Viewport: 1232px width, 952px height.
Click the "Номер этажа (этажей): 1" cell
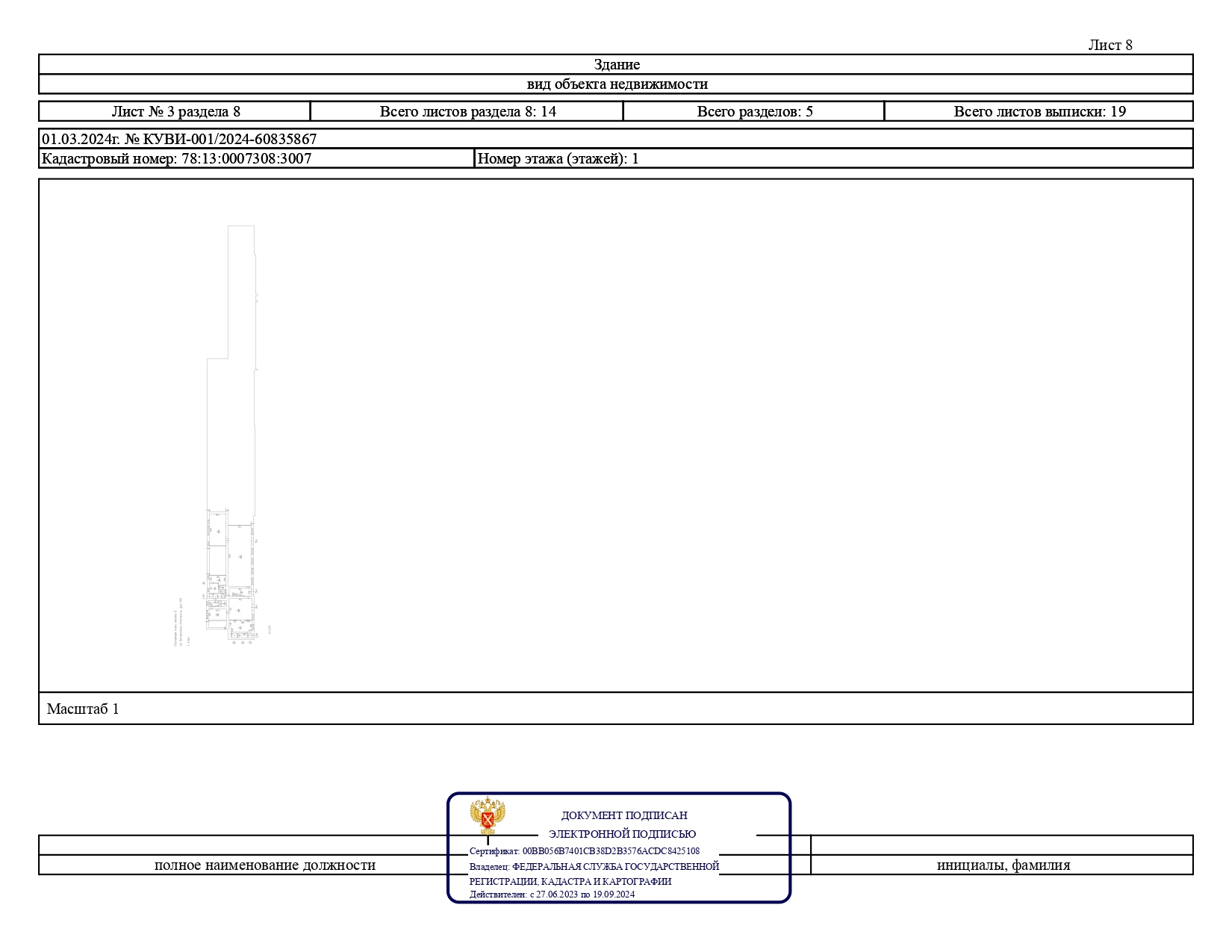[x=558, y=158]
